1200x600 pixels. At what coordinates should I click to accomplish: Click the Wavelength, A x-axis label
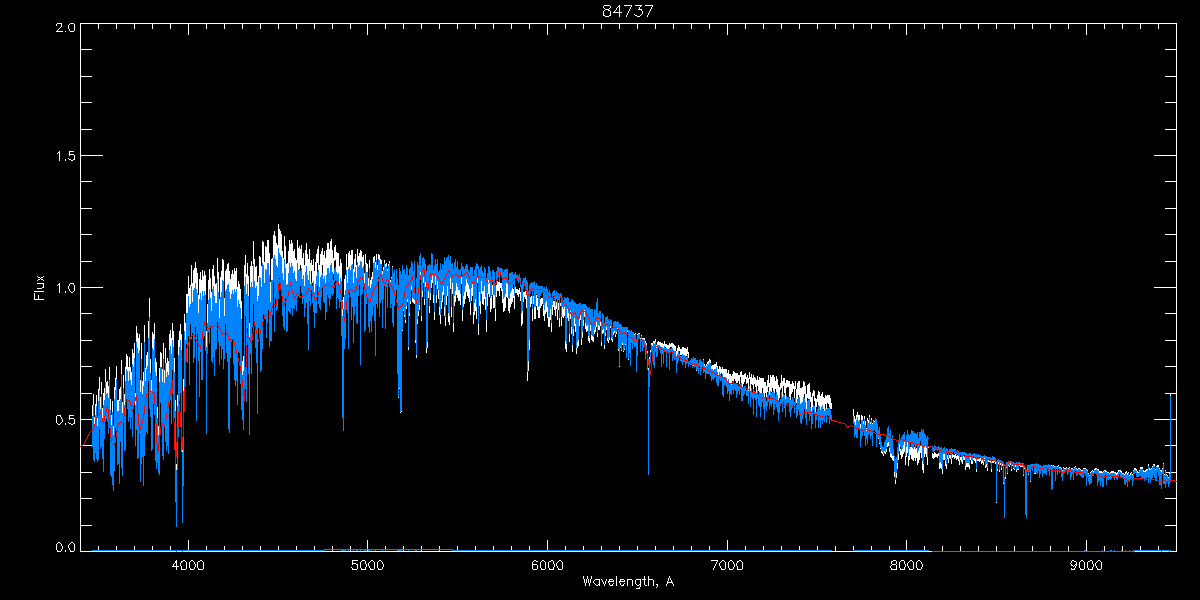[x=628, y=581]
